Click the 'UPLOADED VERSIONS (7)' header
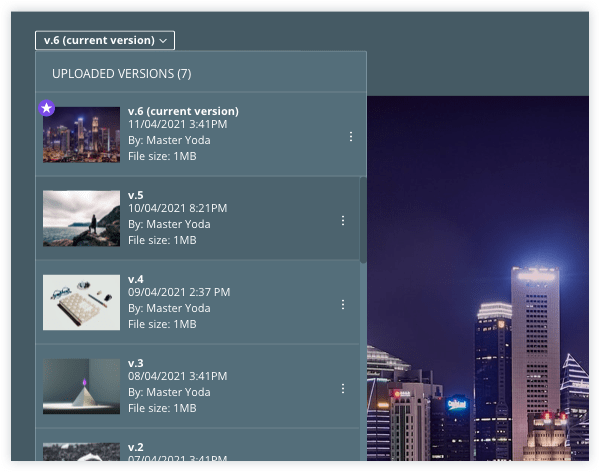This screenshot has height=472, width=600. pyautogui.click(x=122, y=73)
